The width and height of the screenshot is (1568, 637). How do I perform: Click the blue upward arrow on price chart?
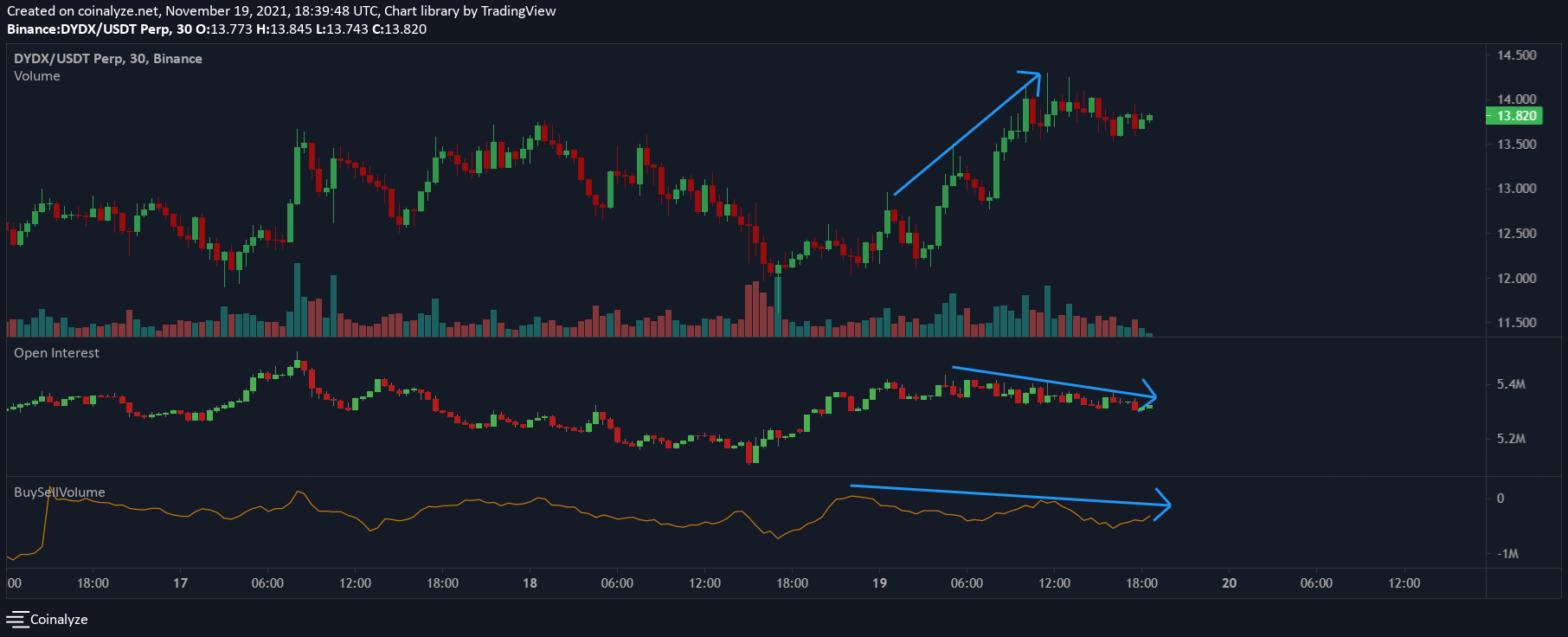click(x=967, y=133)
